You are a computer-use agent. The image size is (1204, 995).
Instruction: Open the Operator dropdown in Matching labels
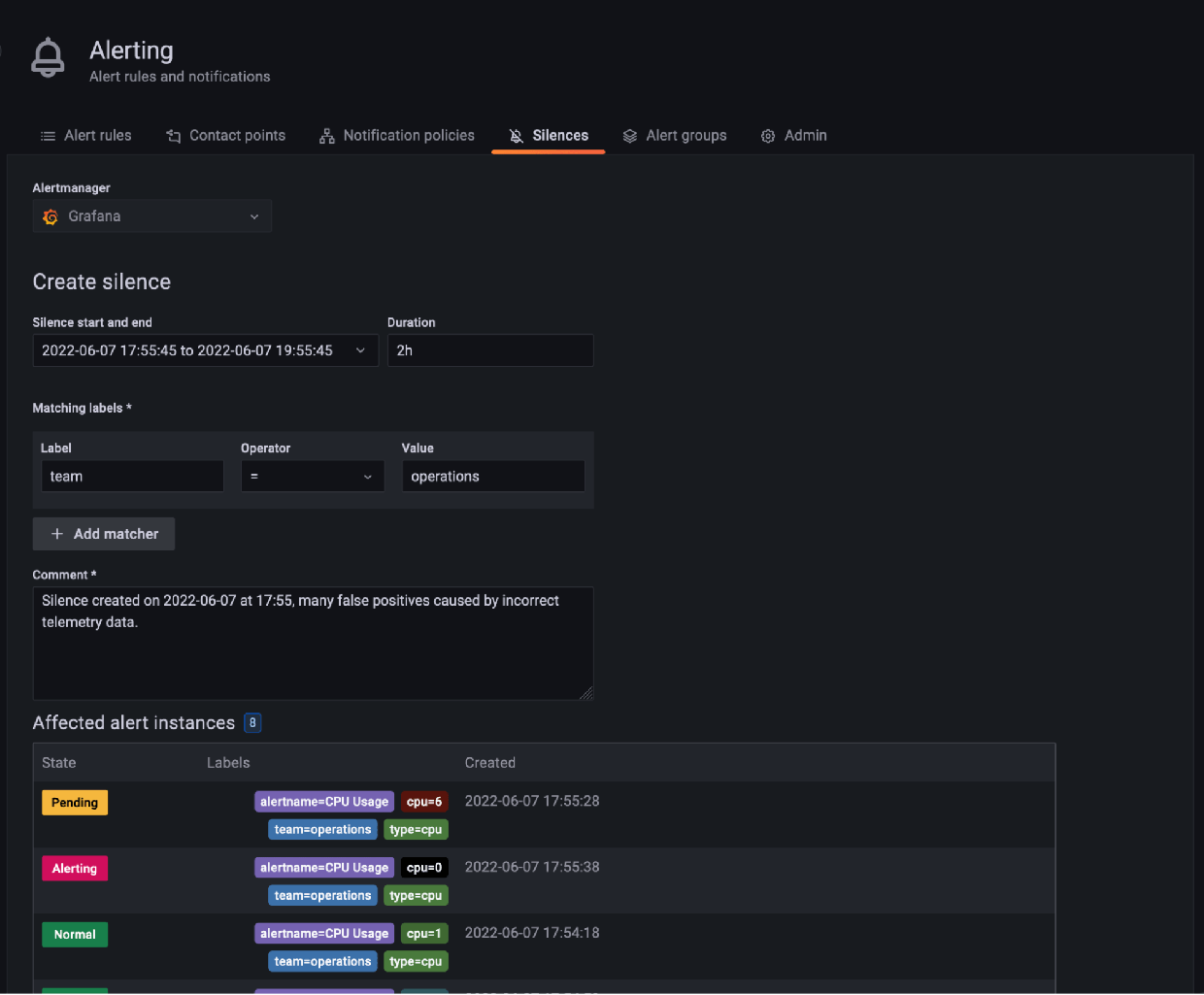pos(367,476)
